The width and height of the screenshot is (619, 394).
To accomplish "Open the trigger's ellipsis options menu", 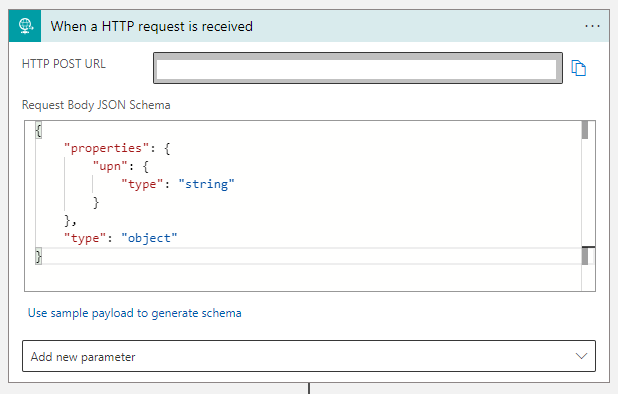I will click(592, 26).
